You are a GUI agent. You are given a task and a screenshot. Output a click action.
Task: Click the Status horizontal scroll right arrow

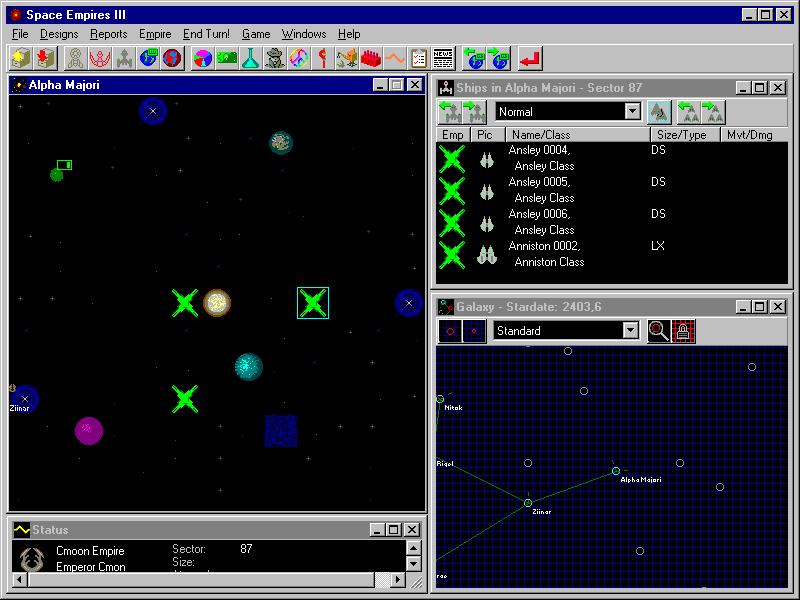398,580
